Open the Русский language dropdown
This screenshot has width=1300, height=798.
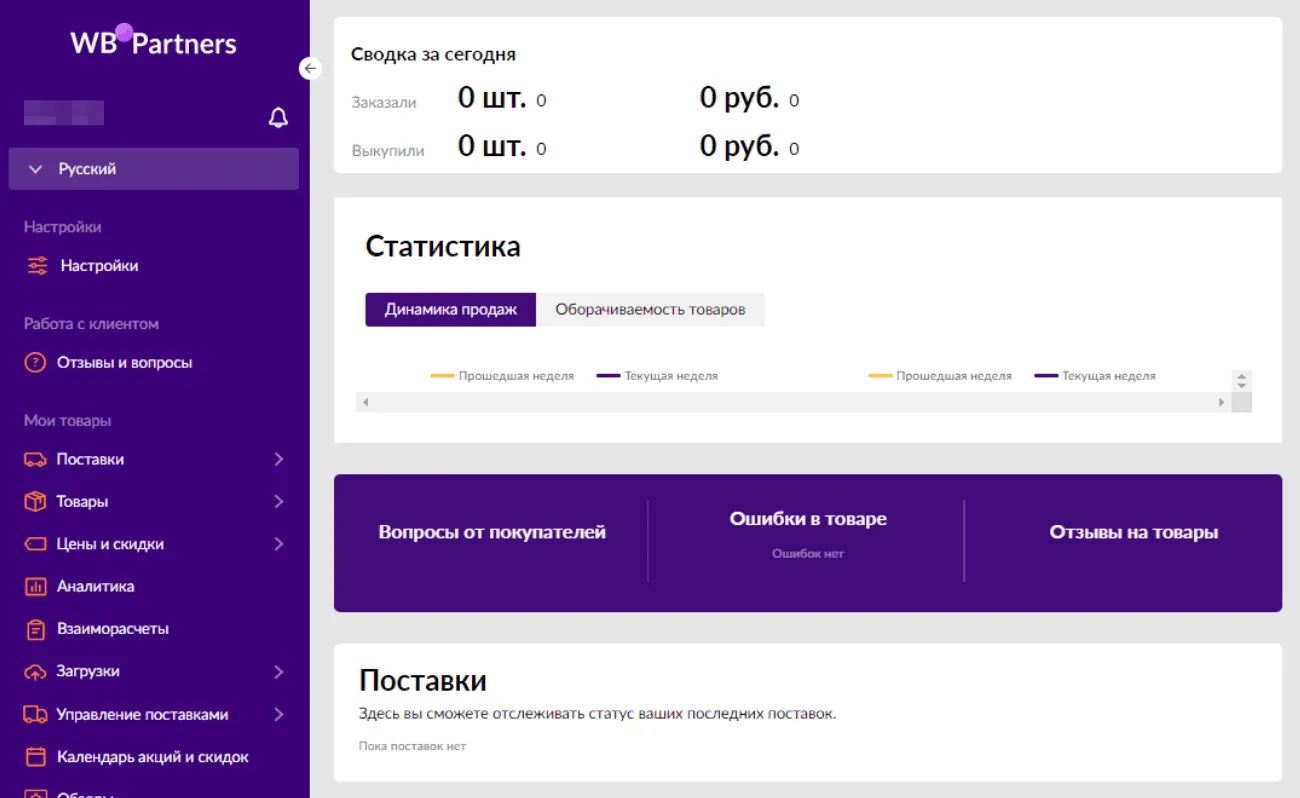click(x=154, y=169)
